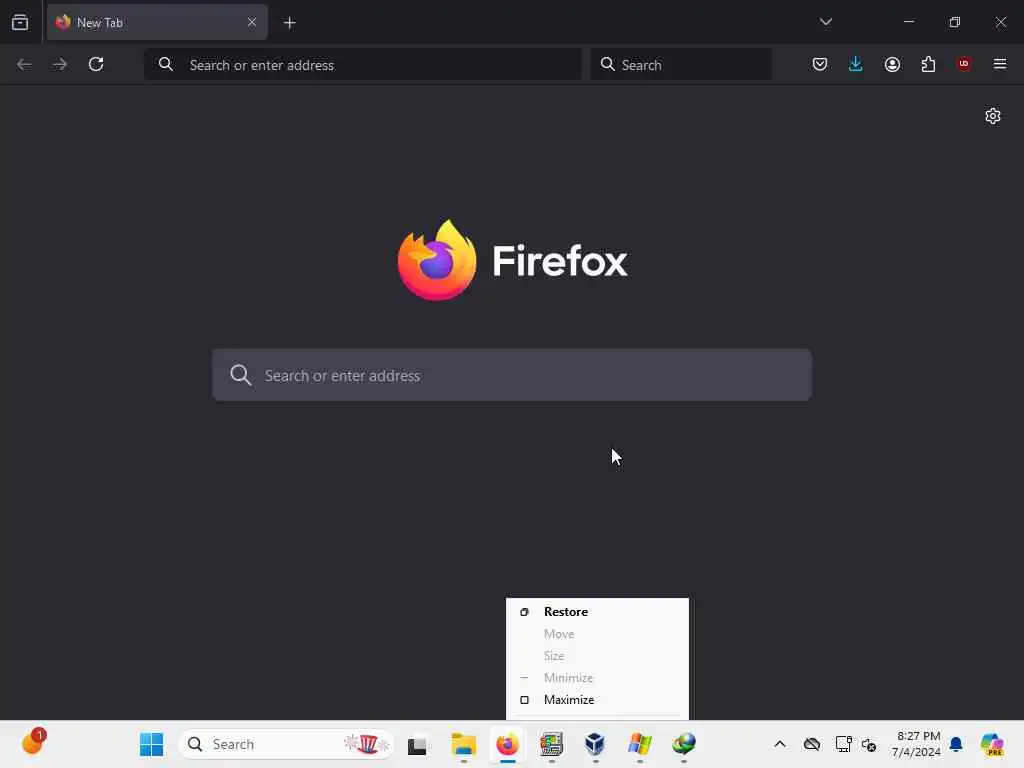Go forward one page
The width and height of the screenshot is (1024, 768).
coord(60,64)
